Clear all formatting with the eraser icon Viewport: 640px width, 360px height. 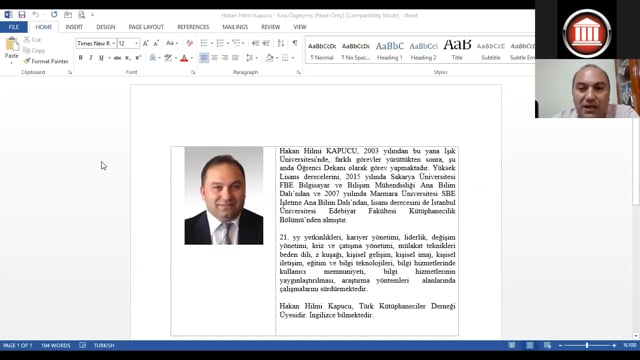tap(189, 43)
